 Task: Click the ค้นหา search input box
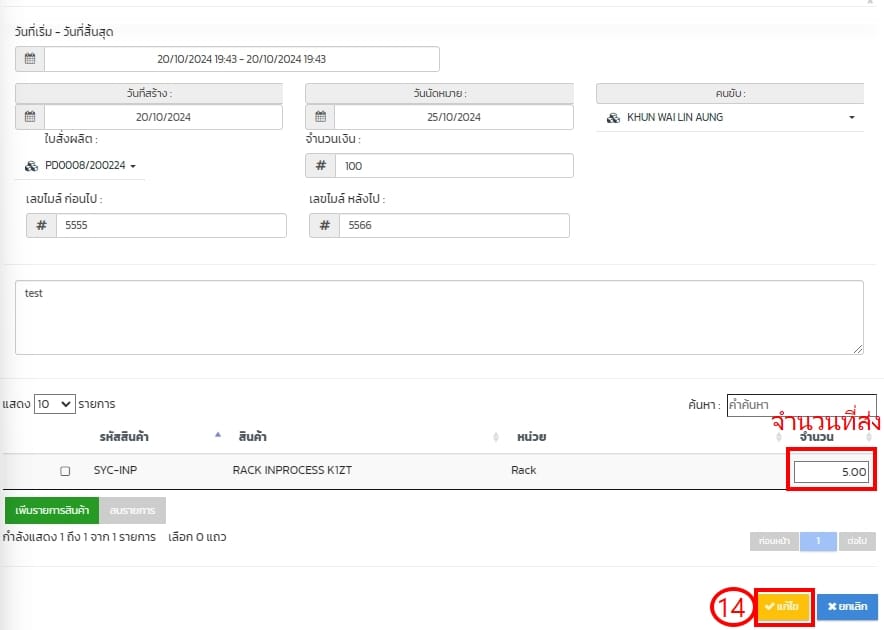(800, 404)
